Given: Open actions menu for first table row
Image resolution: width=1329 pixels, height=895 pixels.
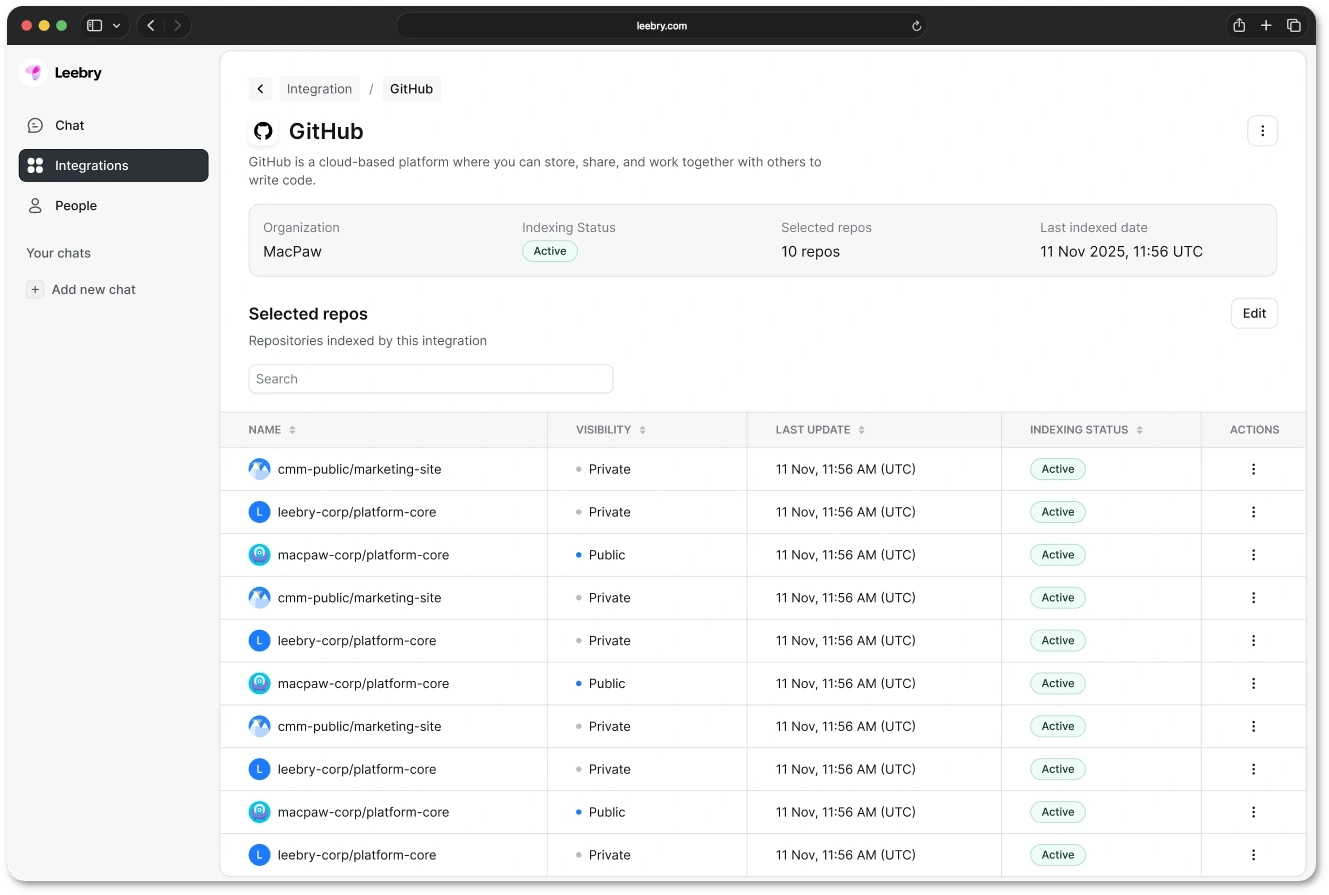Looking at the screenshot, I should [1253, 469].
